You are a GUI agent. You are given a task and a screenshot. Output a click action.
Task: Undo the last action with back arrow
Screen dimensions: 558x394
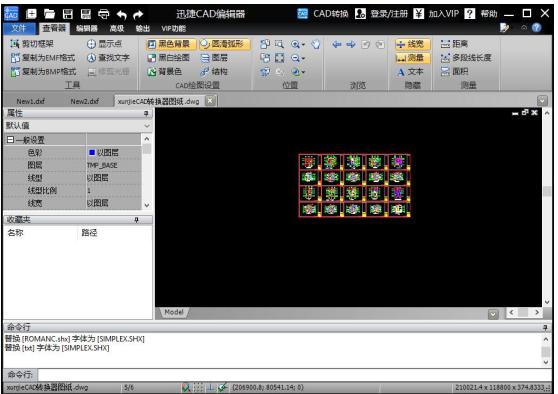point(121,14)
